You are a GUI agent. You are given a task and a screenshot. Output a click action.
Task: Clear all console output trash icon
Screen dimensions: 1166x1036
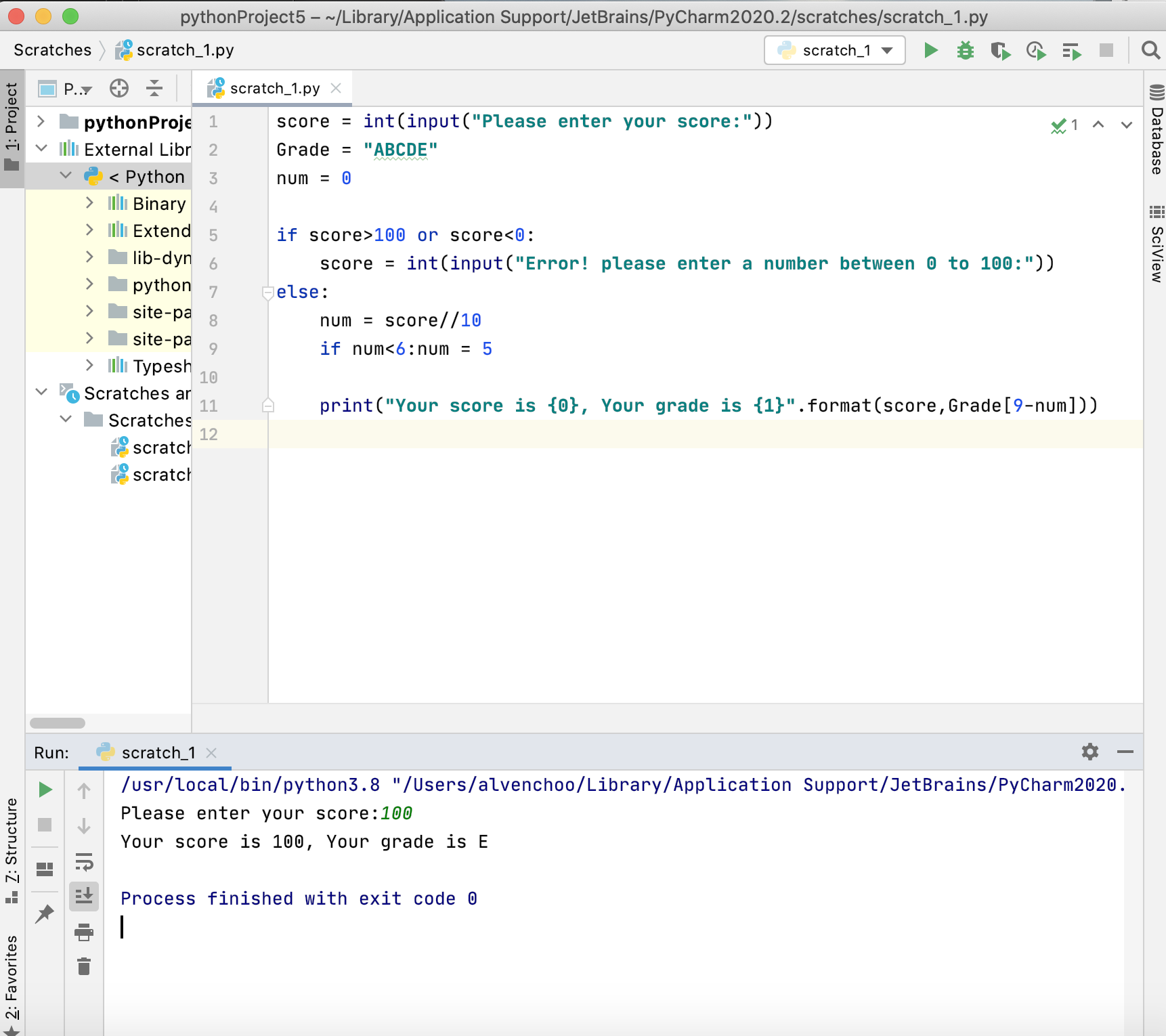click(84, 966)
